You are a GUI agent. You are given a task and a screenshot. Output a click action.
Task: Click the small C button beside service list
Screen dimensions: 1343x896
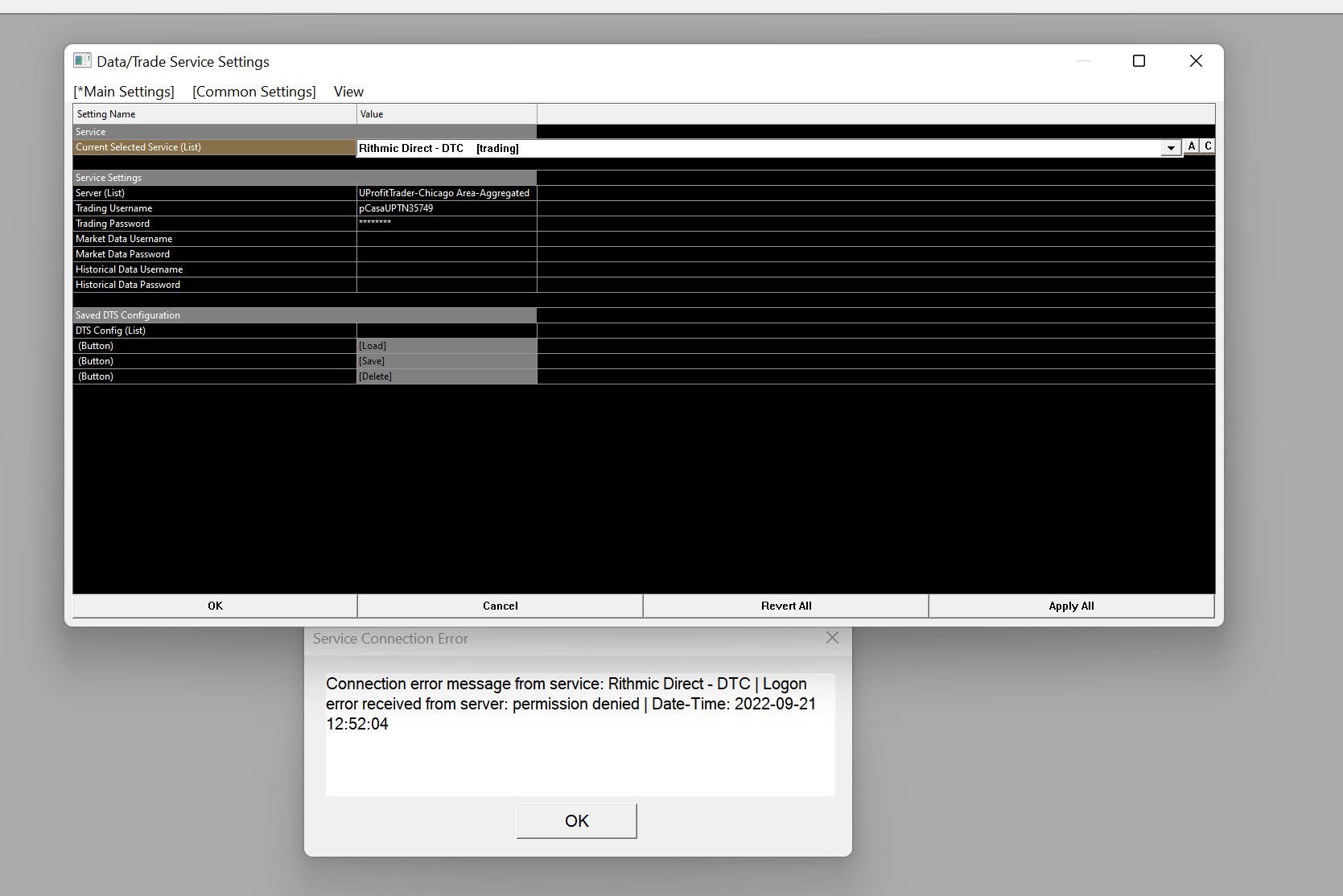1208,146
